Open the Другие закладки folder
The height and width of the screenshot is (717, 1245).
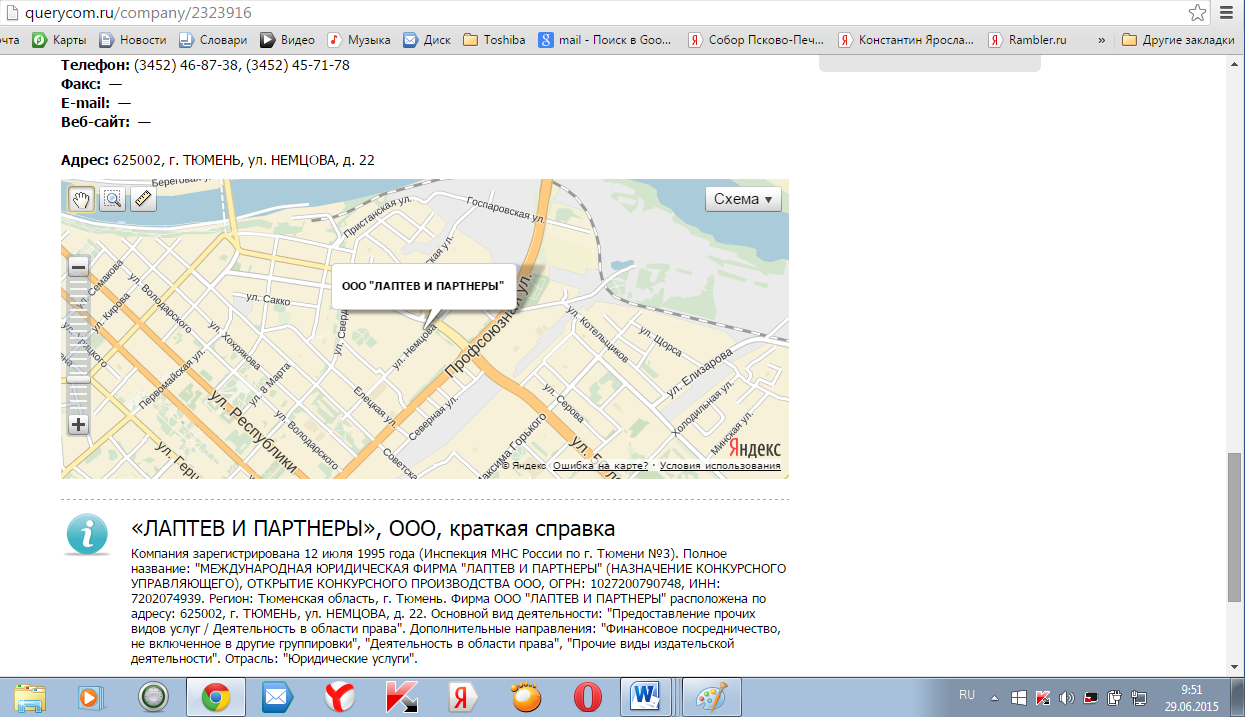[x=1178, y=41]
